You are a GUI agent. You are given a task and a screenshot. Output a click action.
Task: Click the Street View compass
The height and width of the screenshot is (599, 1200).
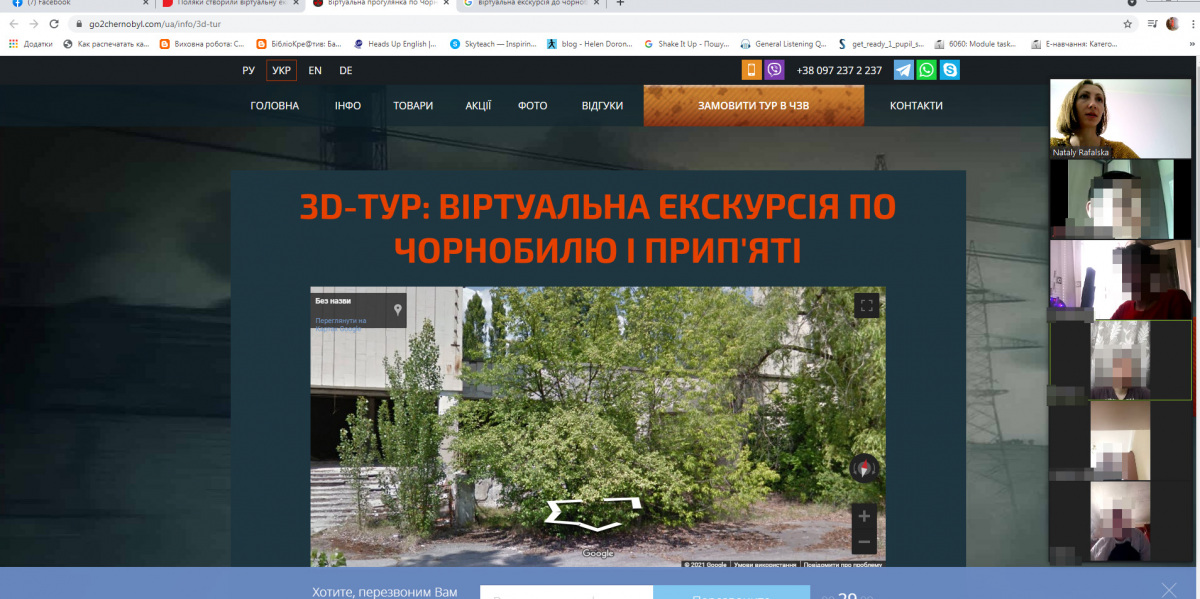click(865, 467)
